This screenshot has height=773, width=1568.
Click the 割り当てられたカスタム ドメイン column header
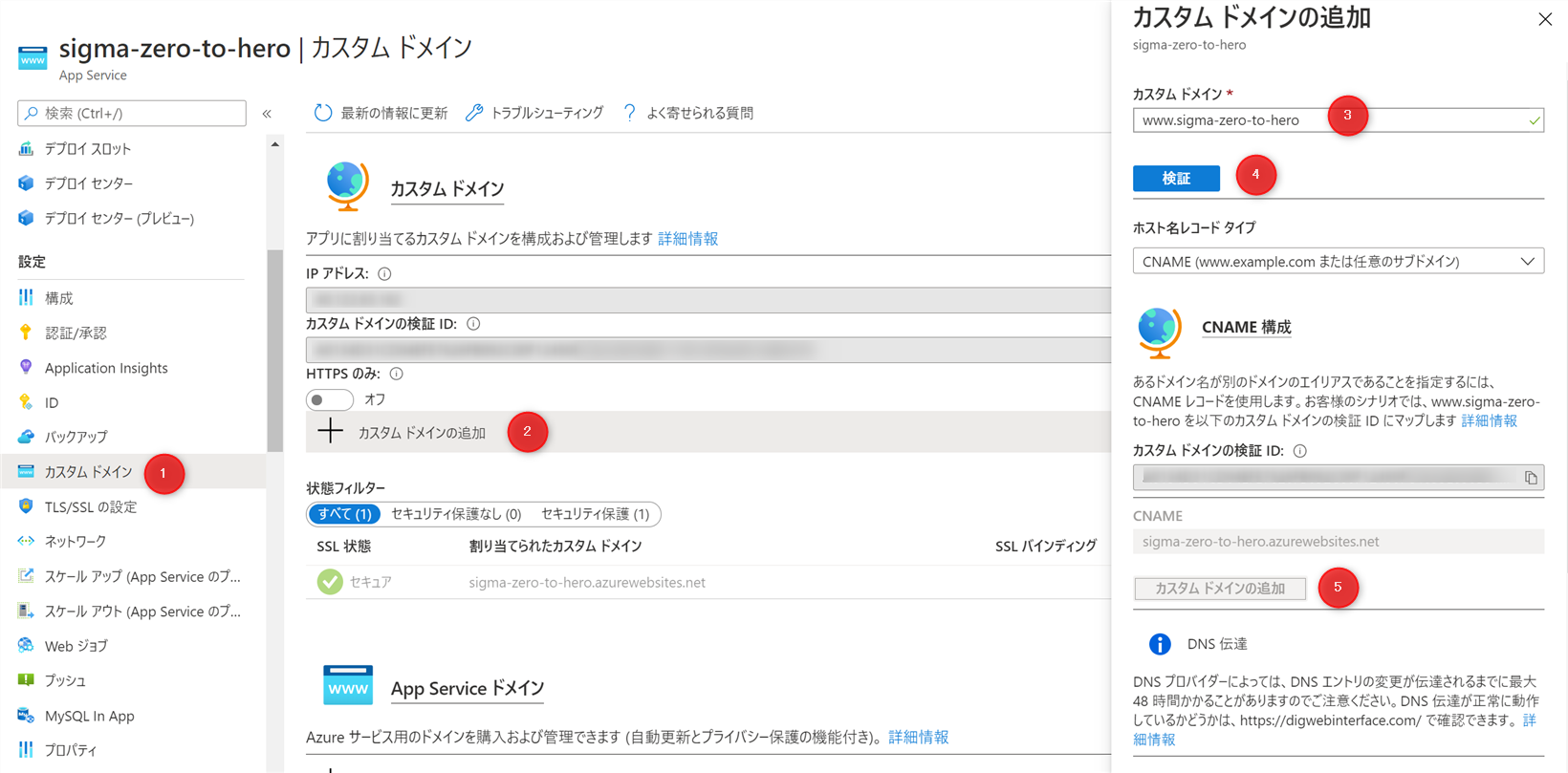pyautogui.click(x=555, y=547)
